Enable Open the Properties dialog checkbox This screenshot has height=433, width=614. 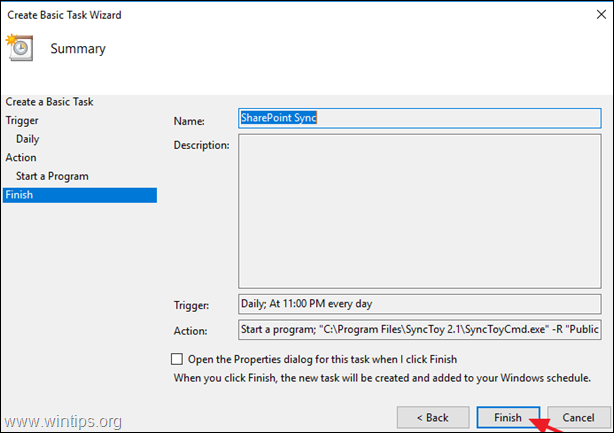pos(177,359)
